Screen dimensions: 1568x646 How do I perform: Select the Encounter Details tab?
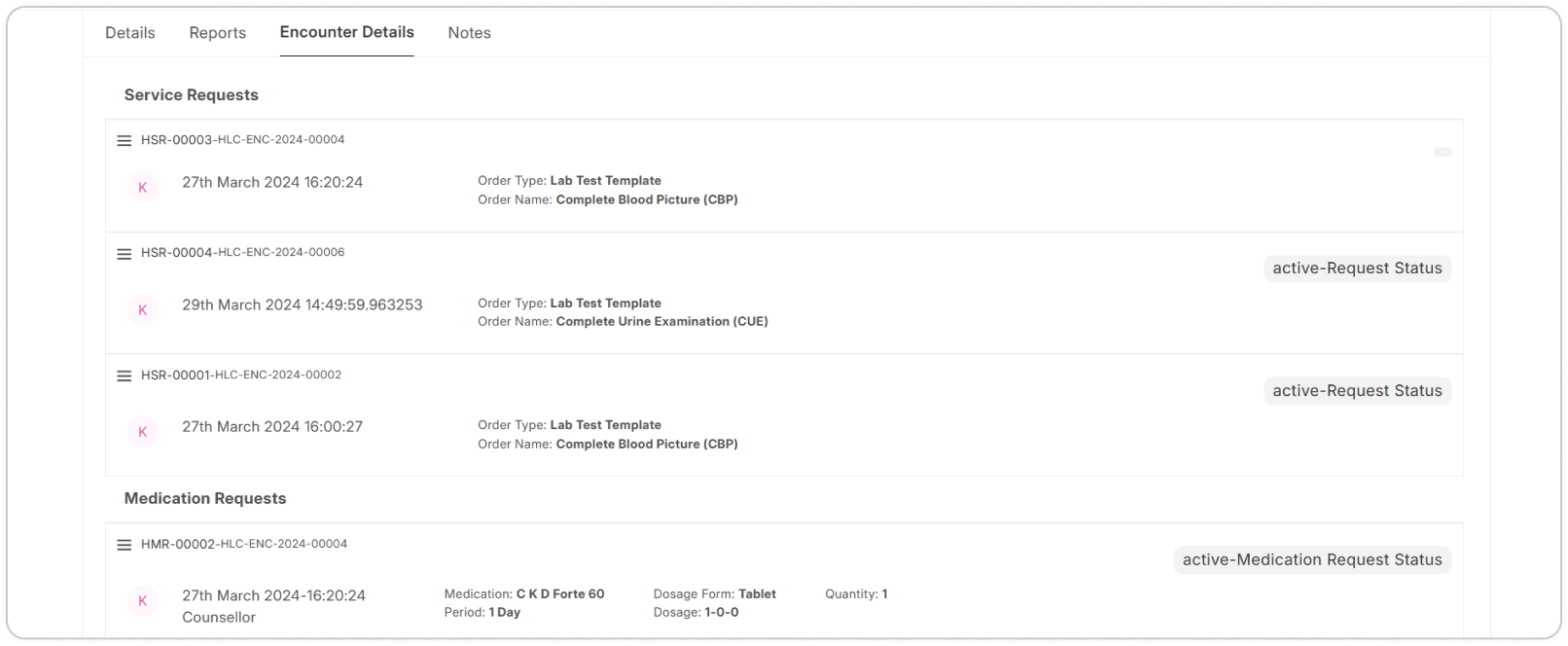347,32
